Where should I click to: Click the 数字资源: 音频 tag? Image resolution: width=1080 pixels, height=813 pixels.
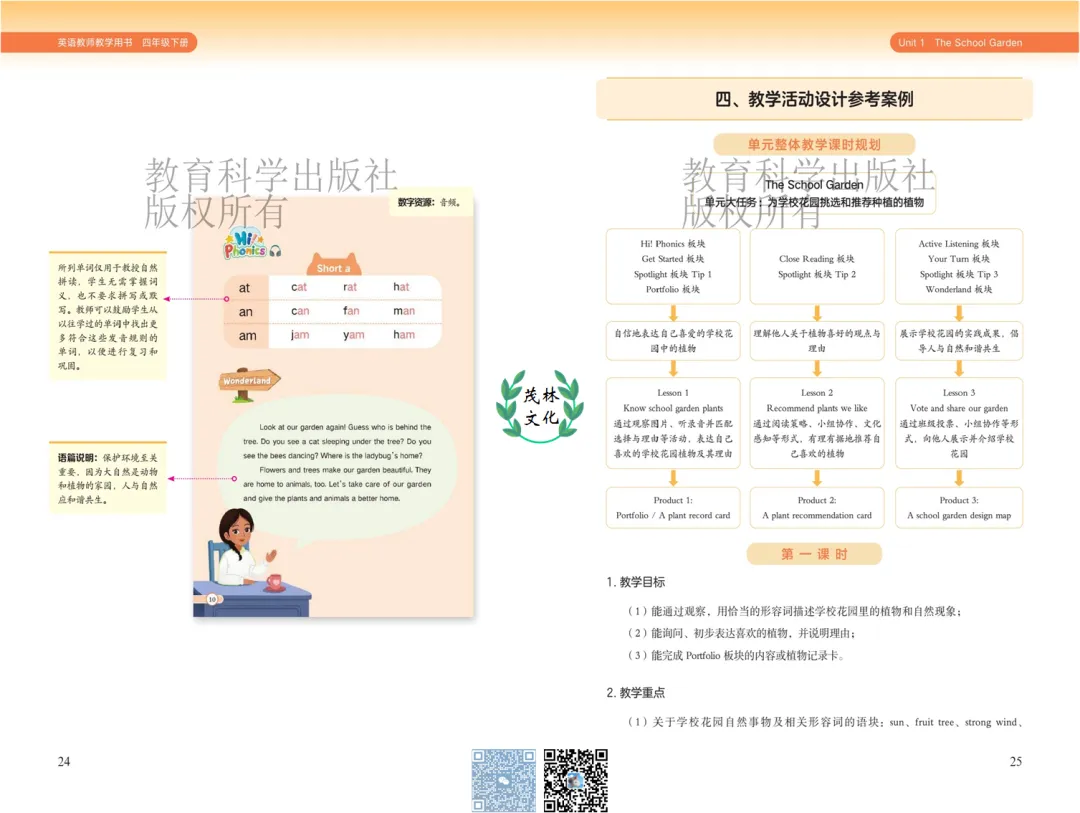[430, 202]
